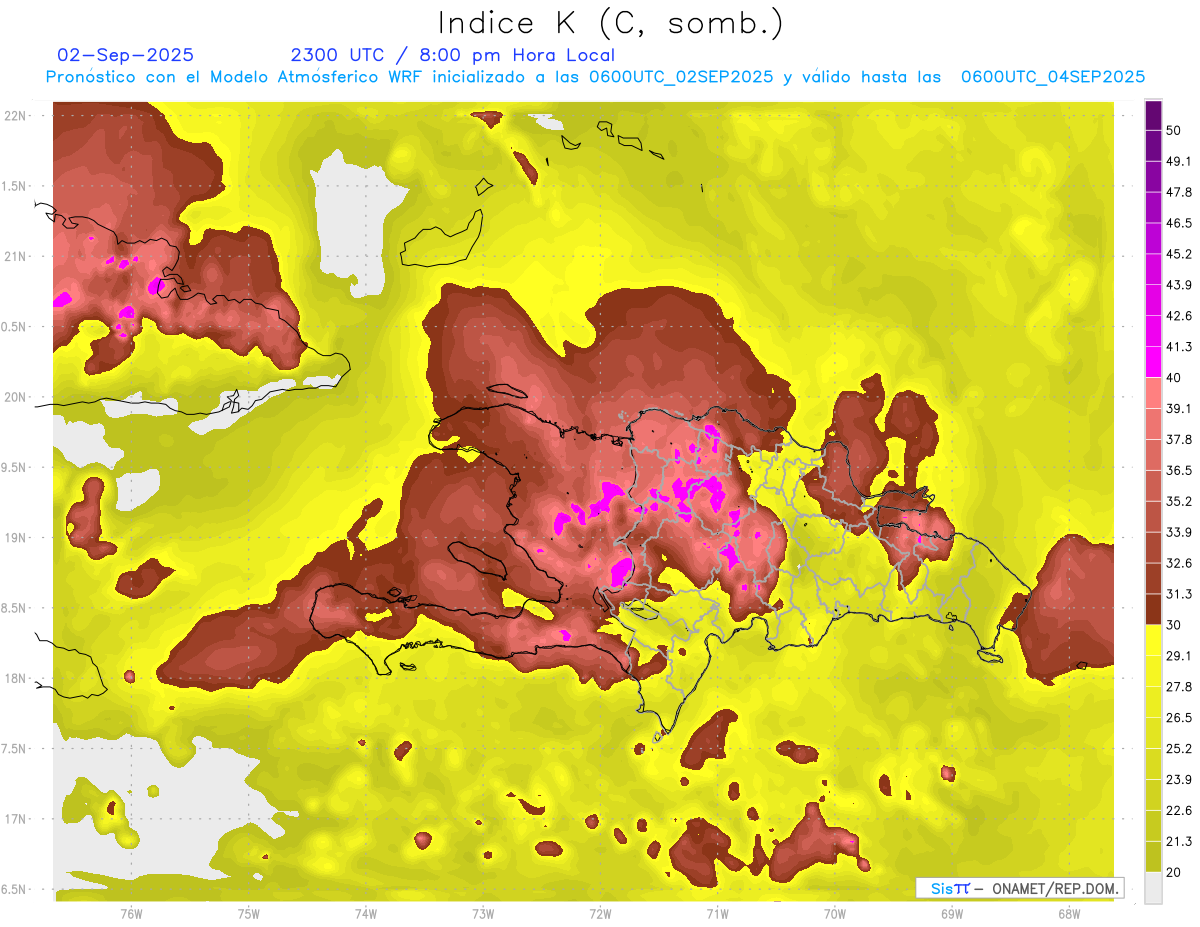Click the magenta swatch between 40 and 41.3
Screen dimensions: 1200x927
coord(1153,362)
